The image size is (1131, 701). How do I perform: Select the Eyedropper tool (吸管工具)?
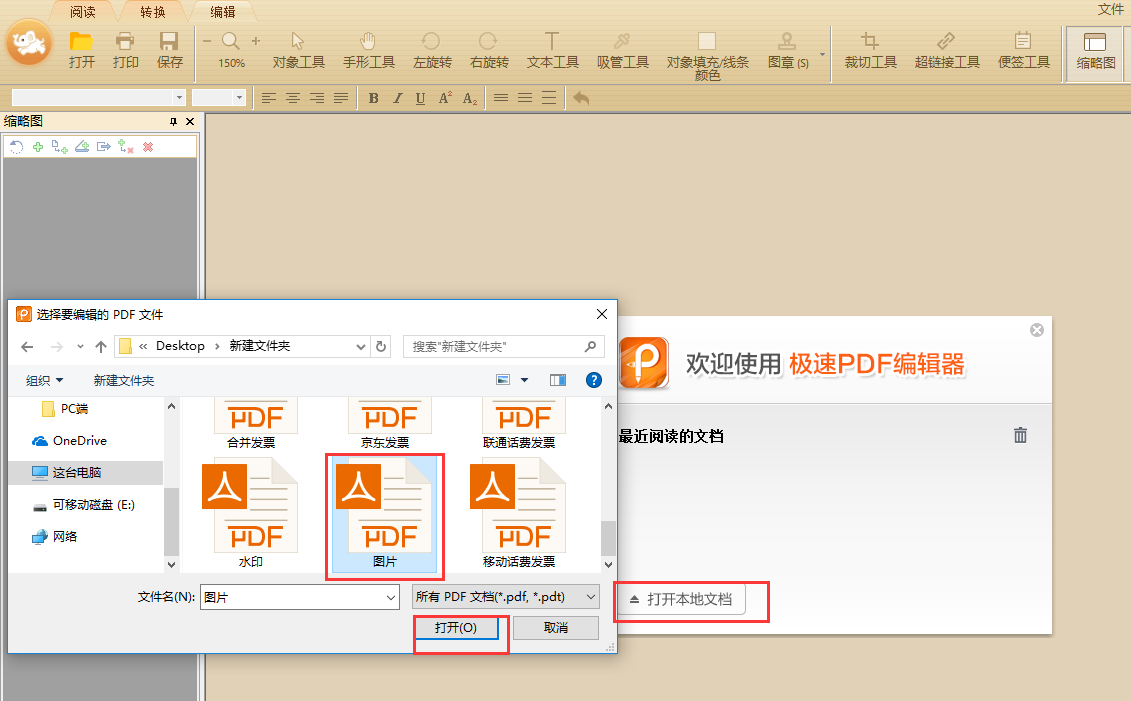click(x=622, y=50)
